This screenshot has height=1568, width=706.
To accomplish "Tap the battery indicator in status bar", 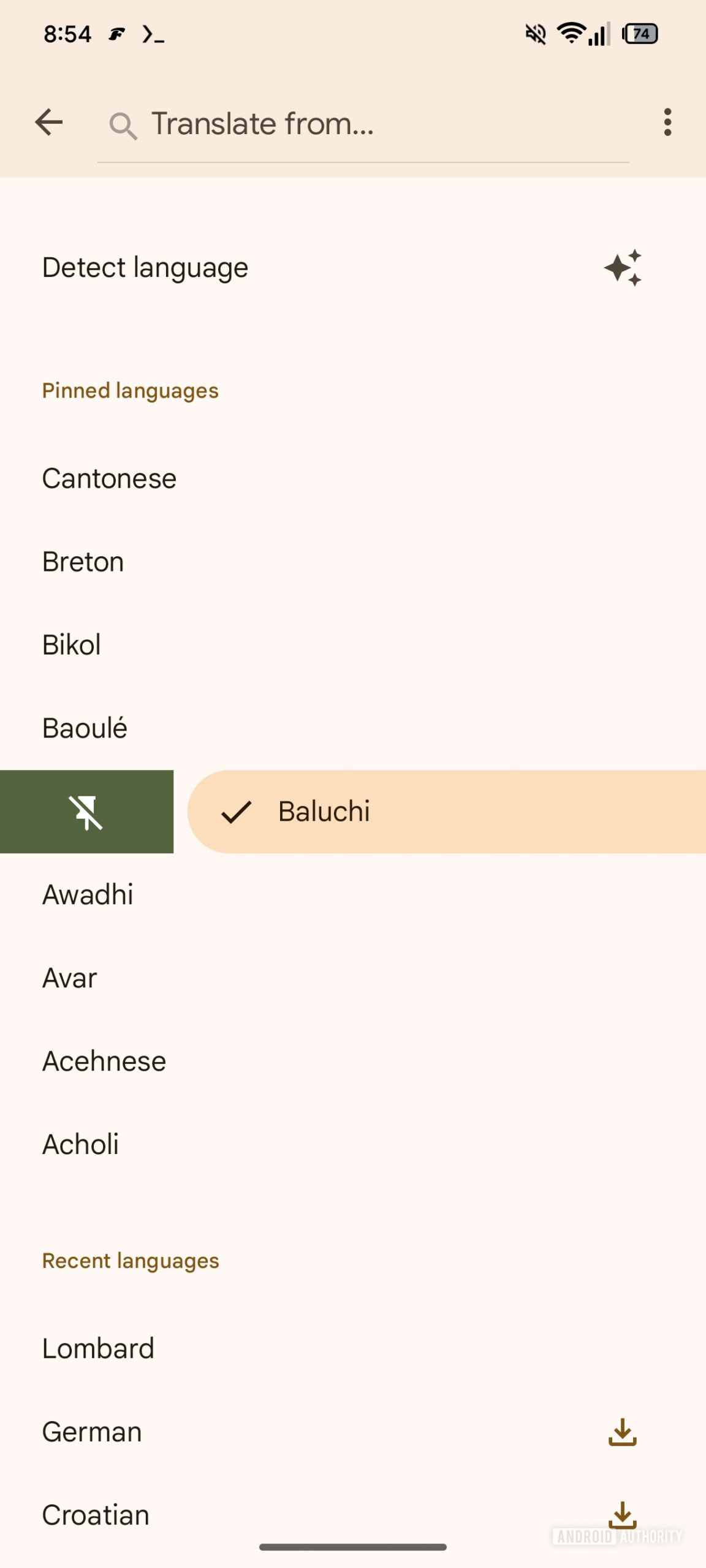I will (640, 34).
